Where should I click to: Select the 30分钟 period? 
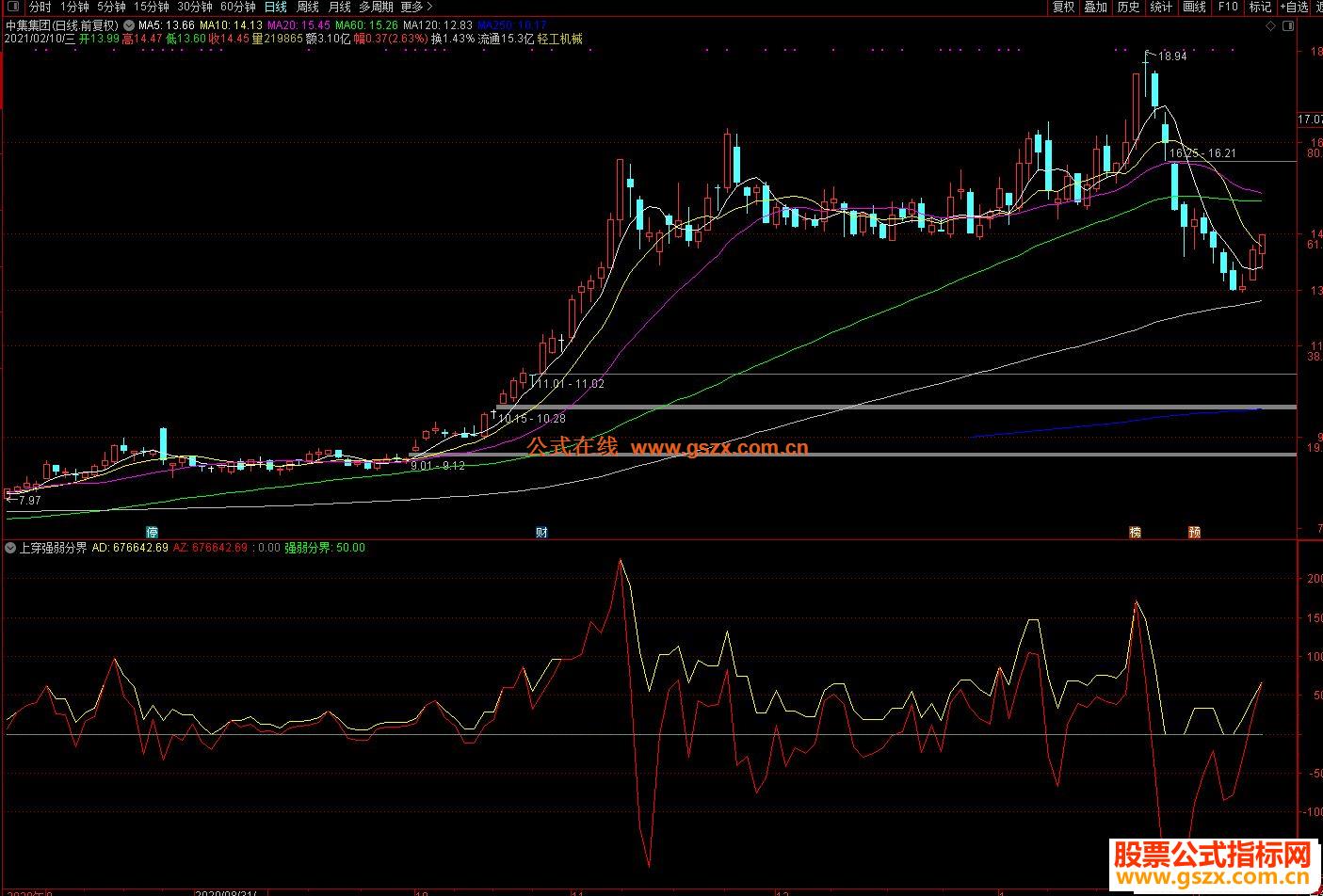194,7
